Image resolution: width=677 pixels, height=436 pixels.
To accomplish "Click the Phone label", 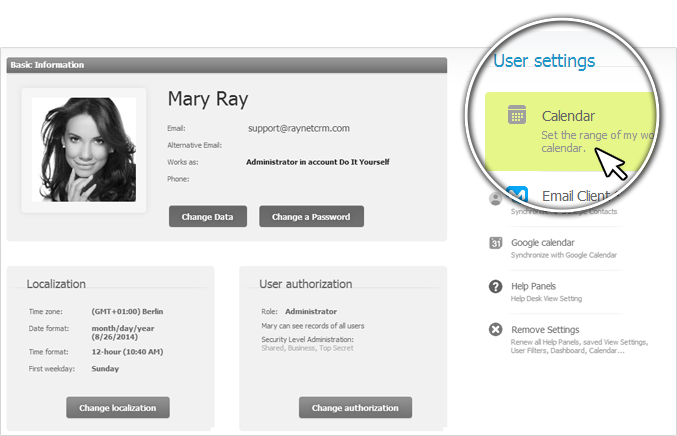I will click(178, 179).
